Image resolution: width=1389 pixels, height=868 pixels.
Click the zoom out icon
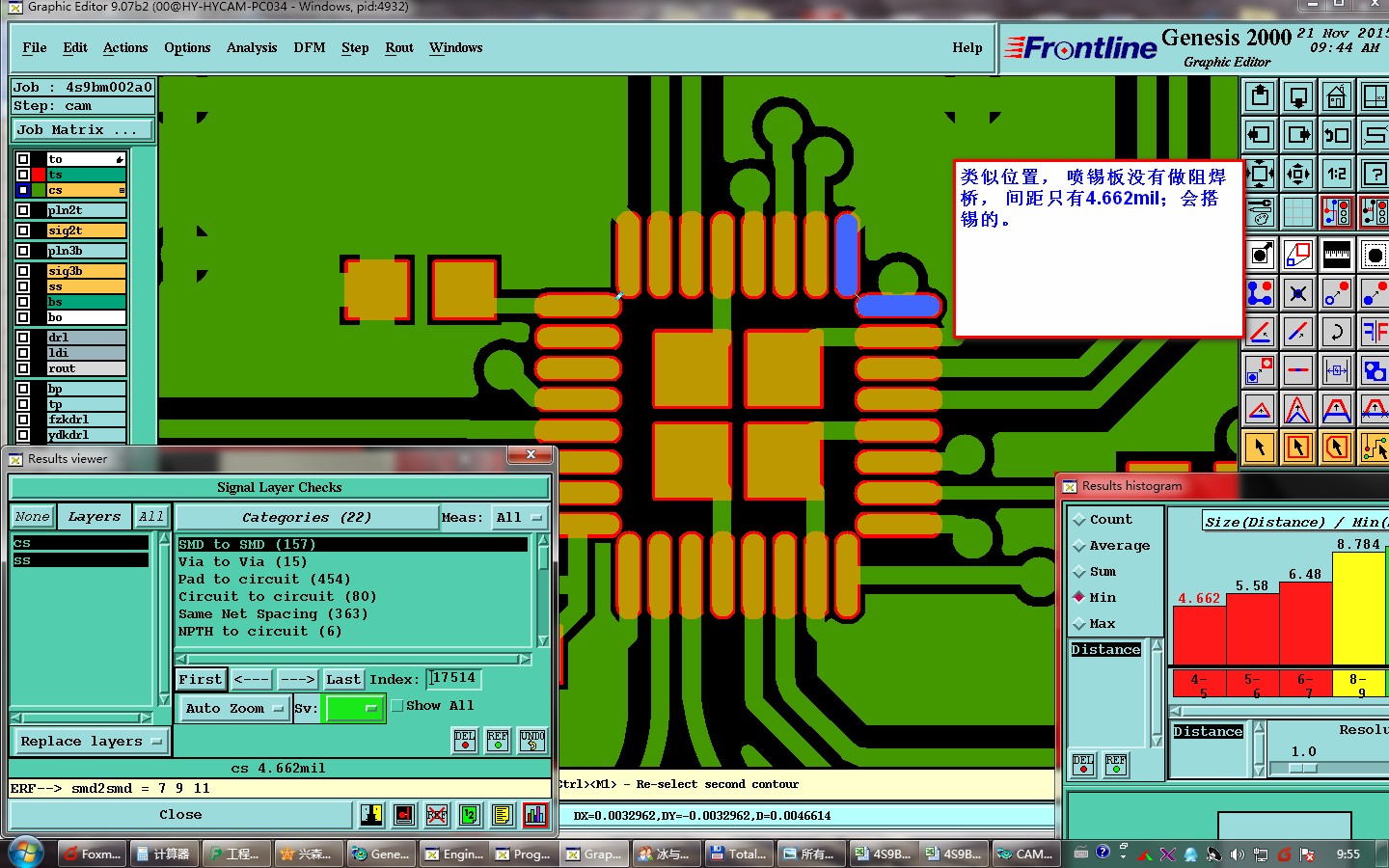(1298, 175)
